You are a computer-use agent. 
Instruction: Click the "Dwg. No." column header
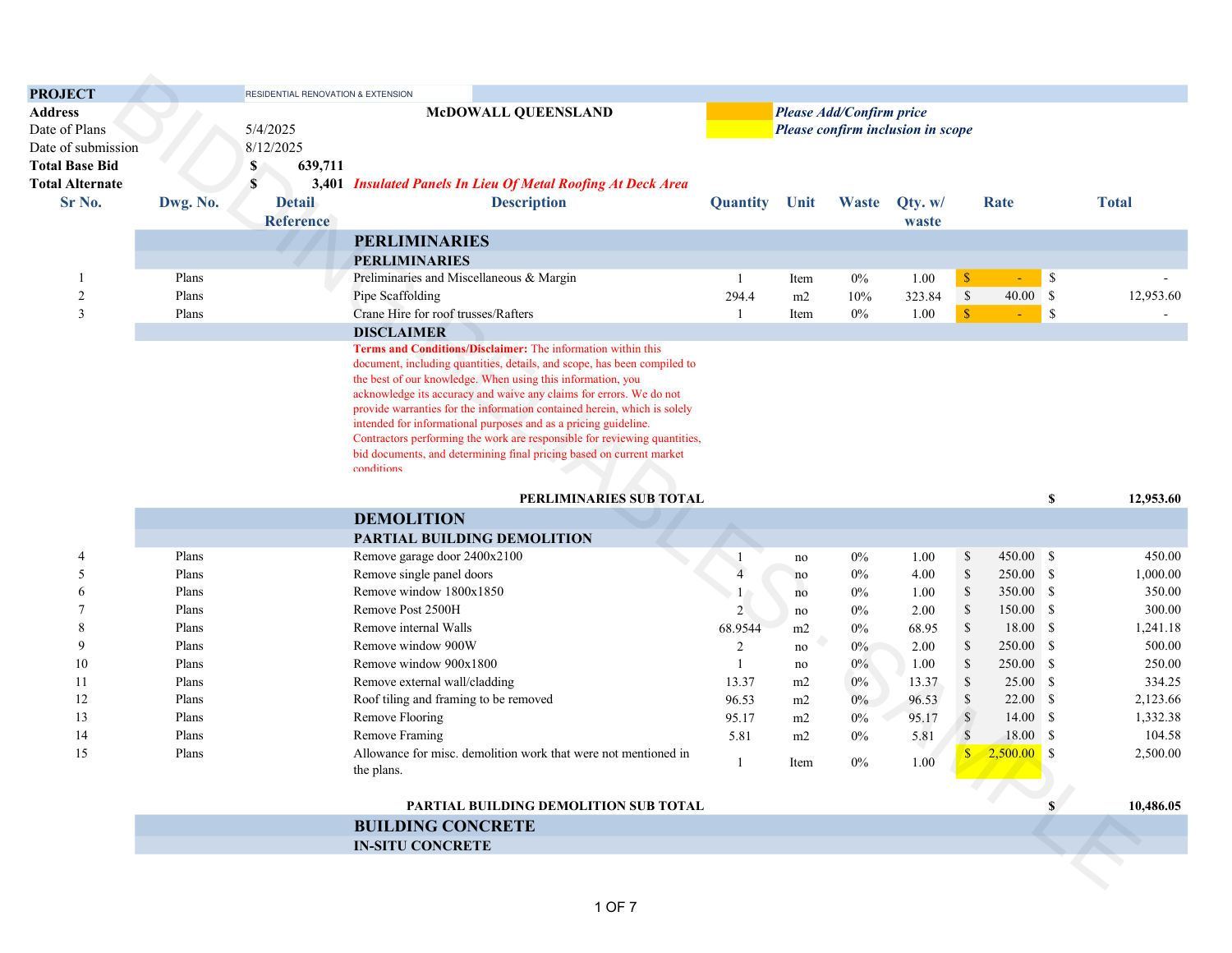(189, 203)
